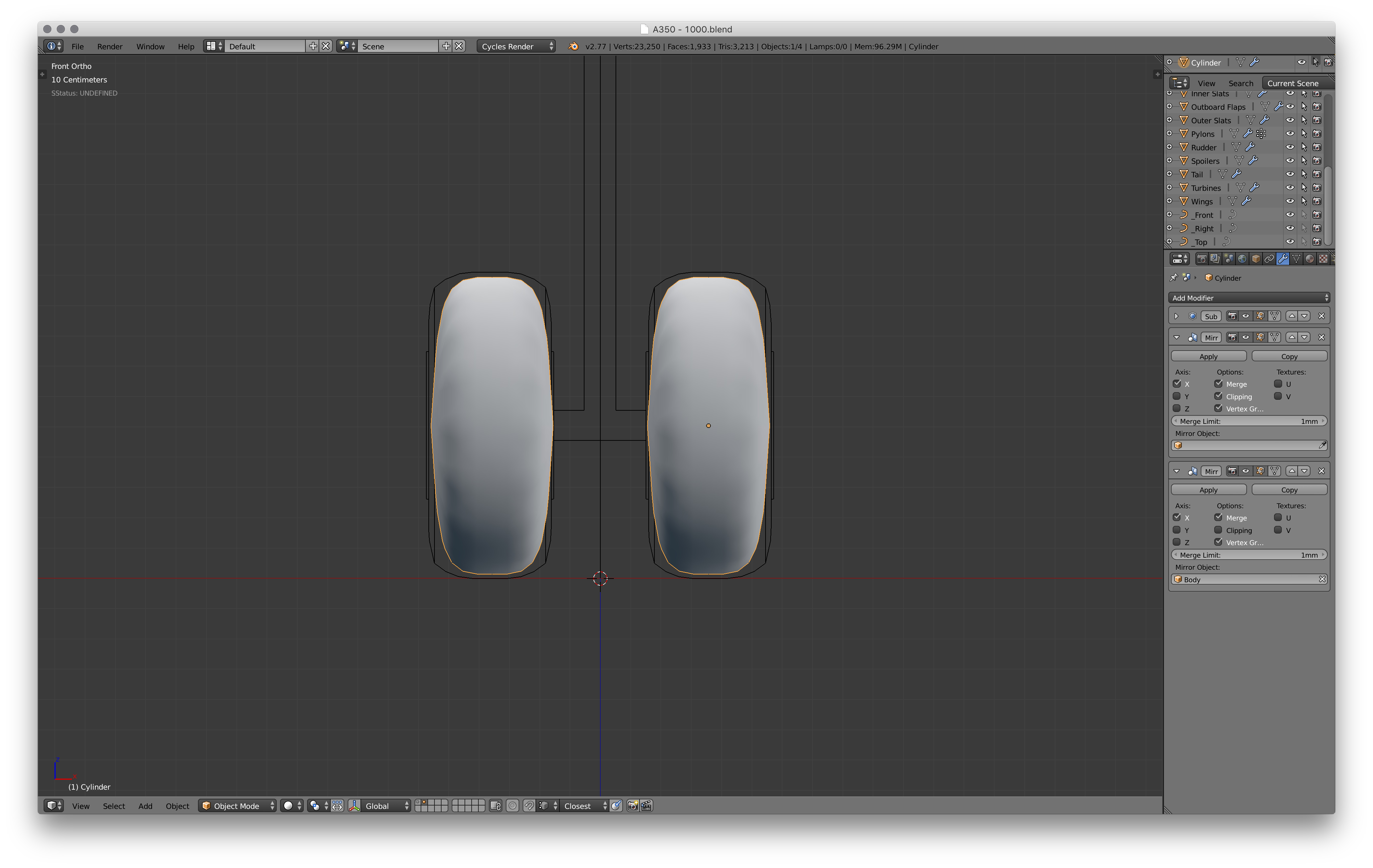Toggle snap magnet icon in viewport header

(529, 805)
